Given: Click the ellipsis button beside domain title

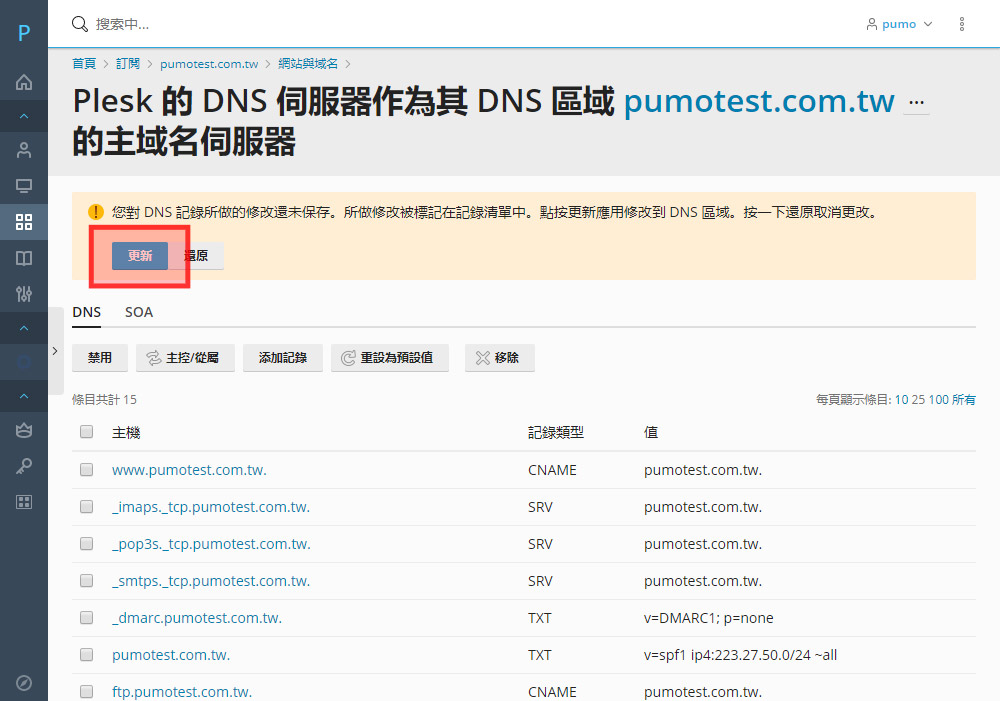Looking at the screenshot, I should click(x=916, y=103).
